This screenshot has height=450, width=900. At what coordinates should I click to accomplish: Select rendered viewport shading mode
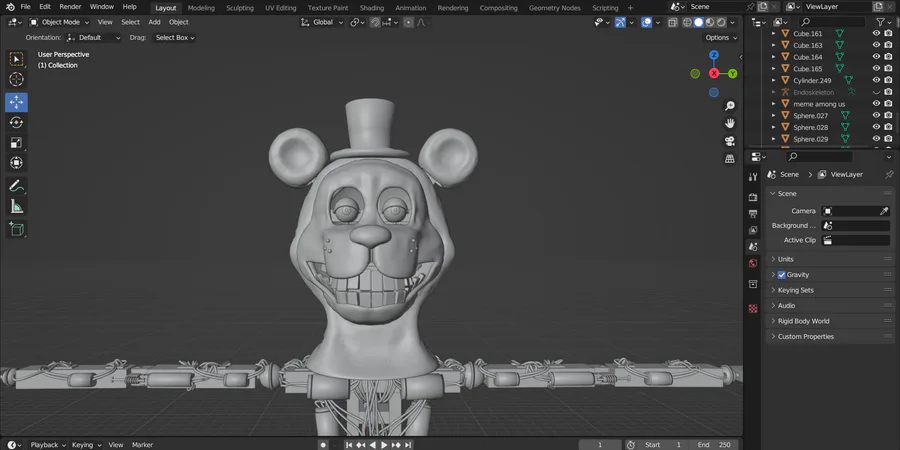(x=721, y=22)
